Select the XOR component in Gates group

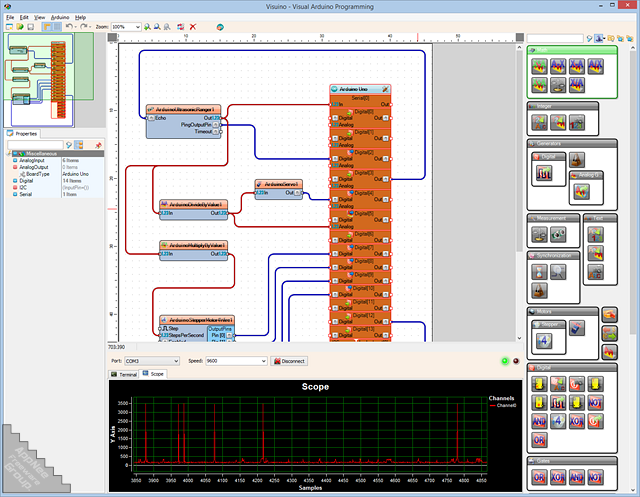point(558,477)
